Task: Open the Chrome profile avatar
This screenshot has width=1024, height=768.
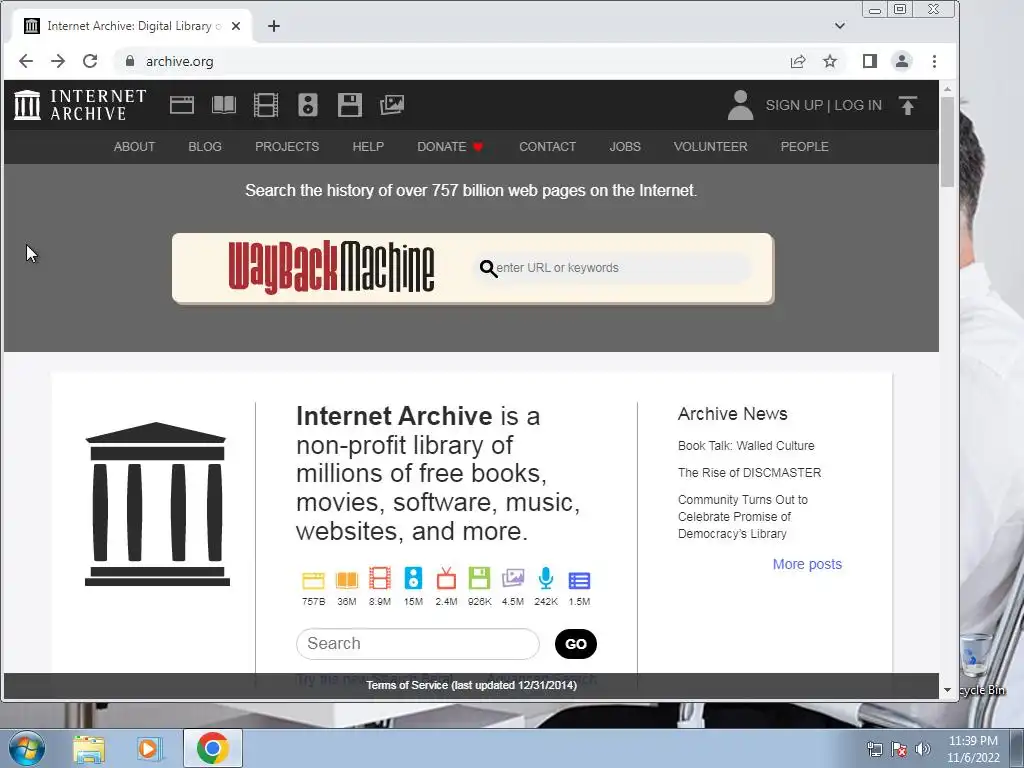Action: click(x=902, y=61)
